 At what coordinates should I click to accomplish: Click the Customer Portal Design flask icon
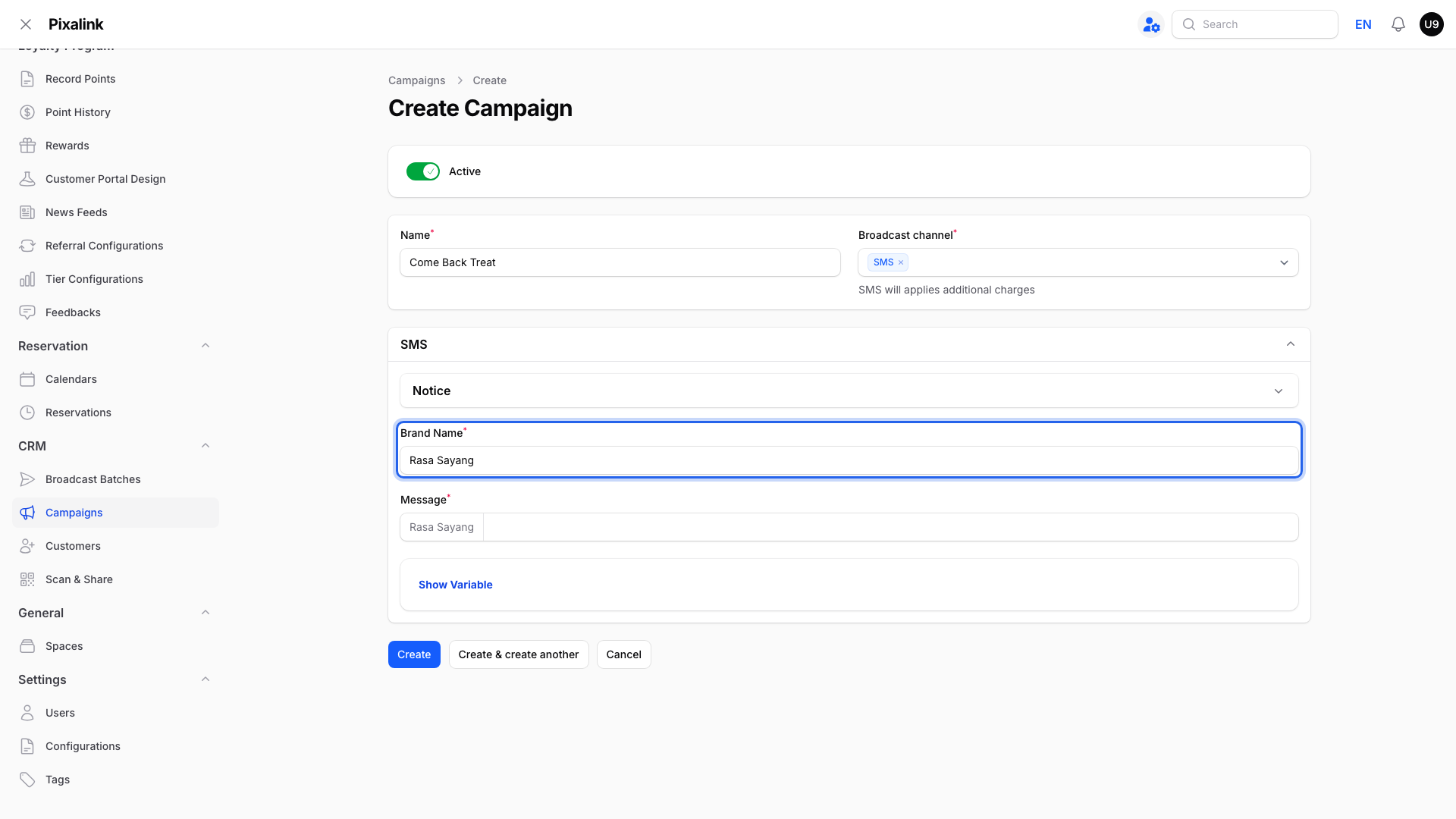click(27, 179)
